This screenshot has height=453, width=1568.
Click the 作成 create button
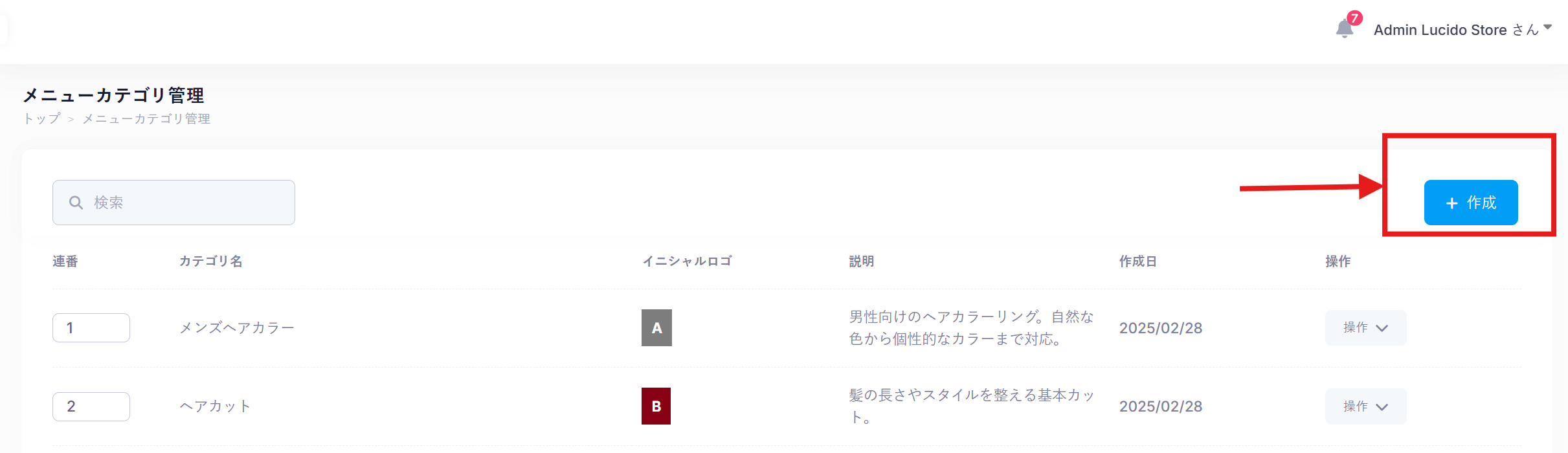pos(1470,203)
